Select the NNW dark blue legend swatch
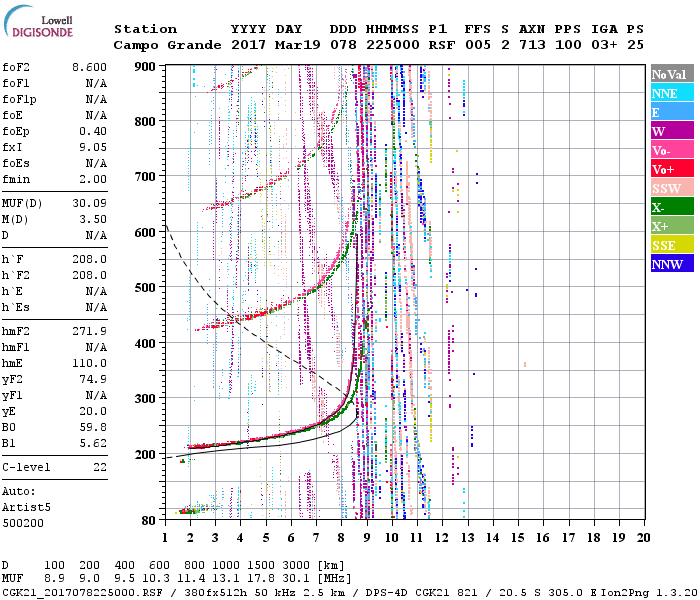Viewport: 700px width, 600px height. point(672,264)
